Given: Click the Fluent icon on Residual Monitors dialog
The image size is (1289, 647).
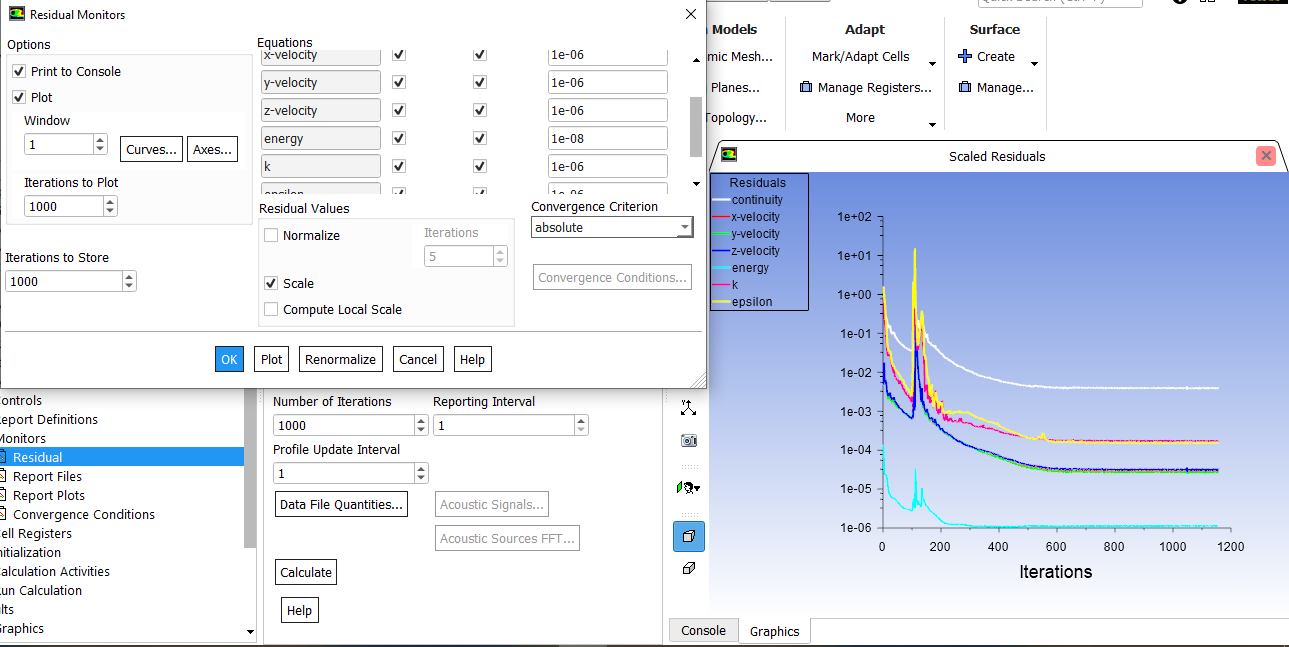Looking at the screenshot, I should point(19,14).
